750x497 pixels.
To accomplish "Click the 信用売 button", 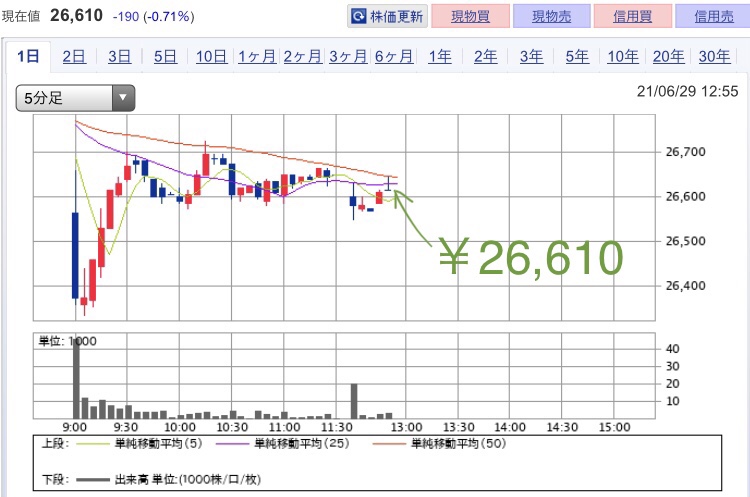I will [x=713, y=16].
